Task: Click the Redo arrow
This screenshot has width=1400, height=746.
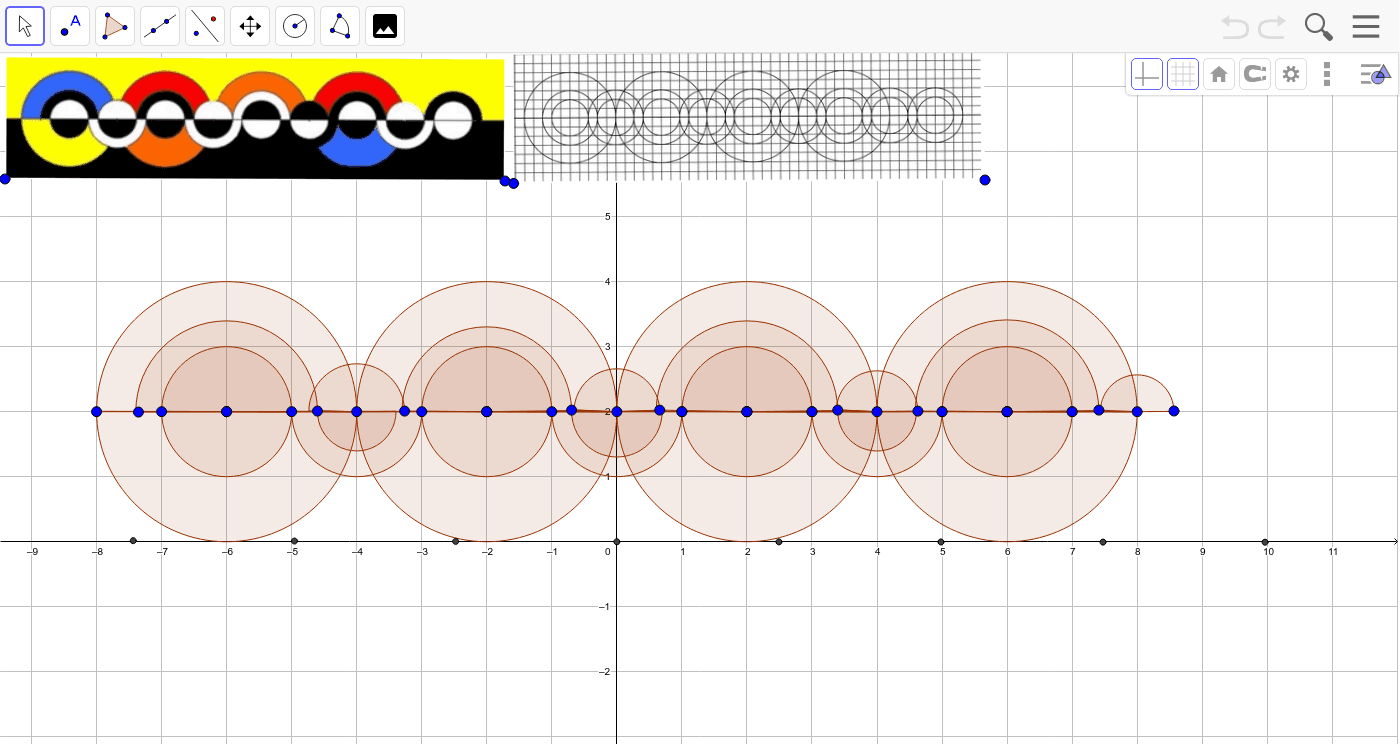Action: pos(1272,27)
